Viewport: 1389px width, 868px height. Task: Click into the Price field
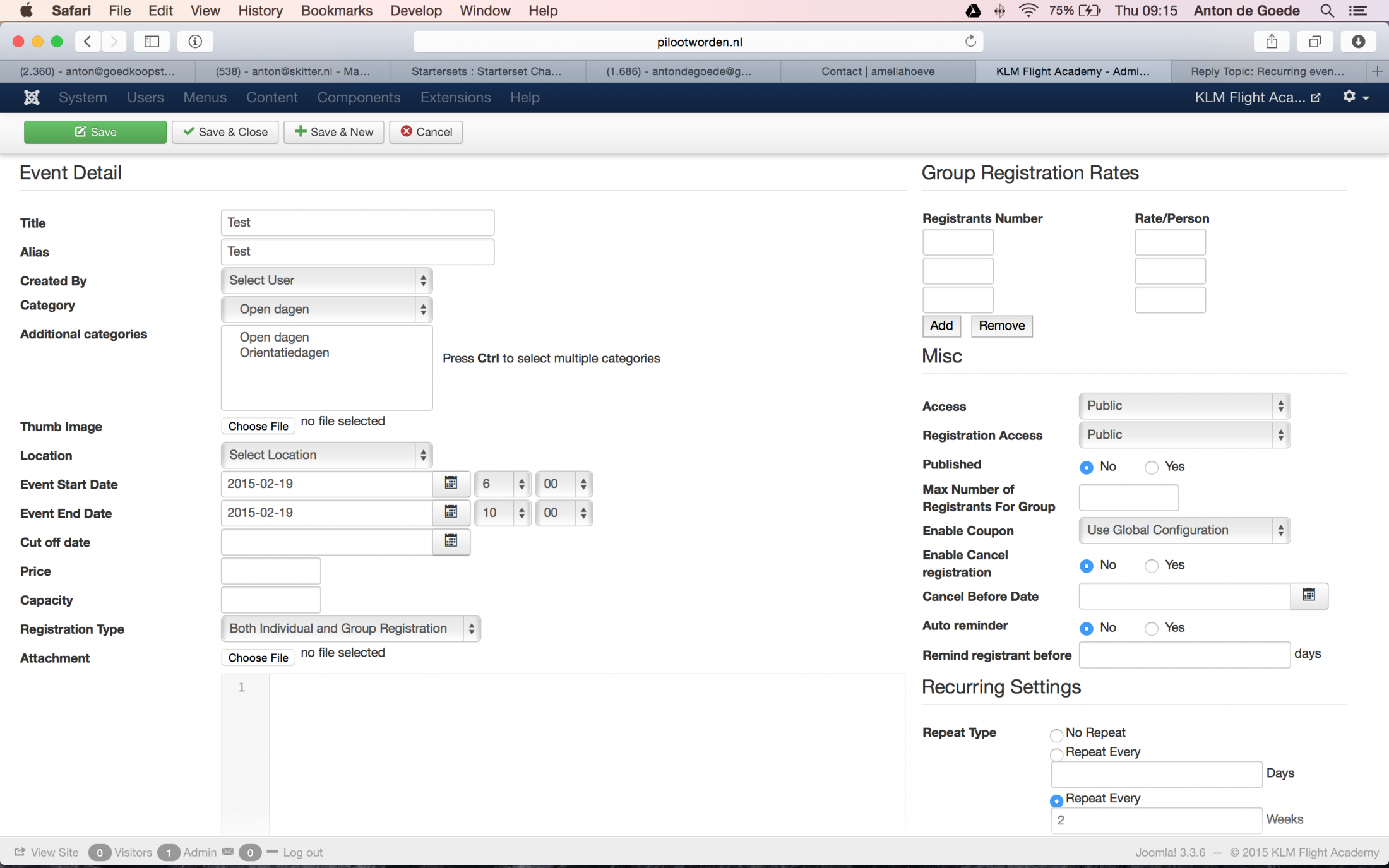(271, 571)
